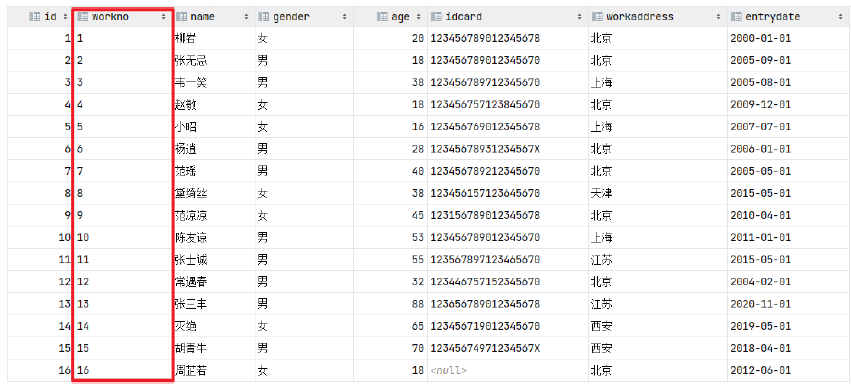Click the column icon beside age header
Image resolution: width=851 pixels, height=386 pixels.
382,17
